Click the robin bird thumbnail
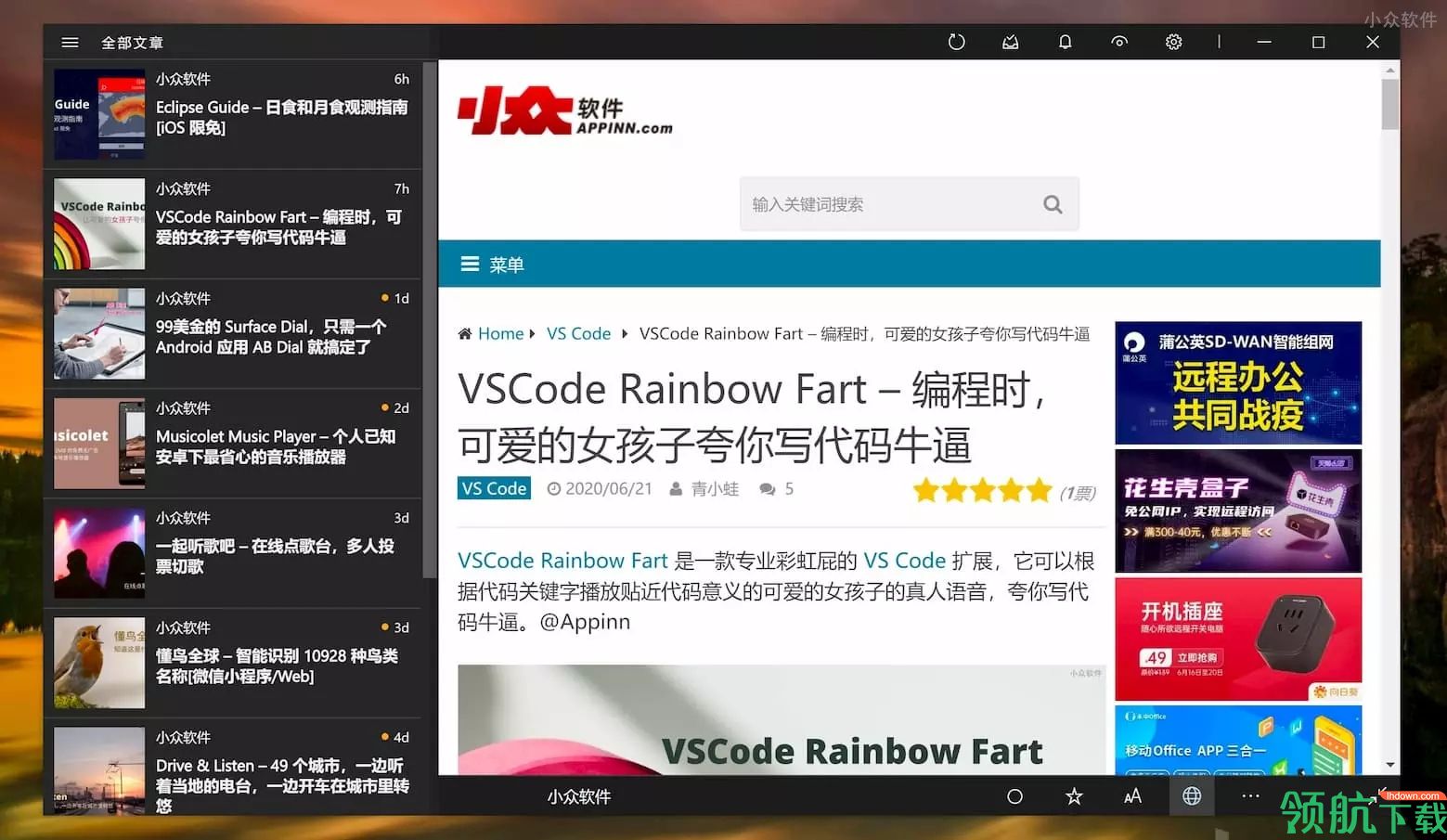The image size is (1447, 840). pos(99,662)
